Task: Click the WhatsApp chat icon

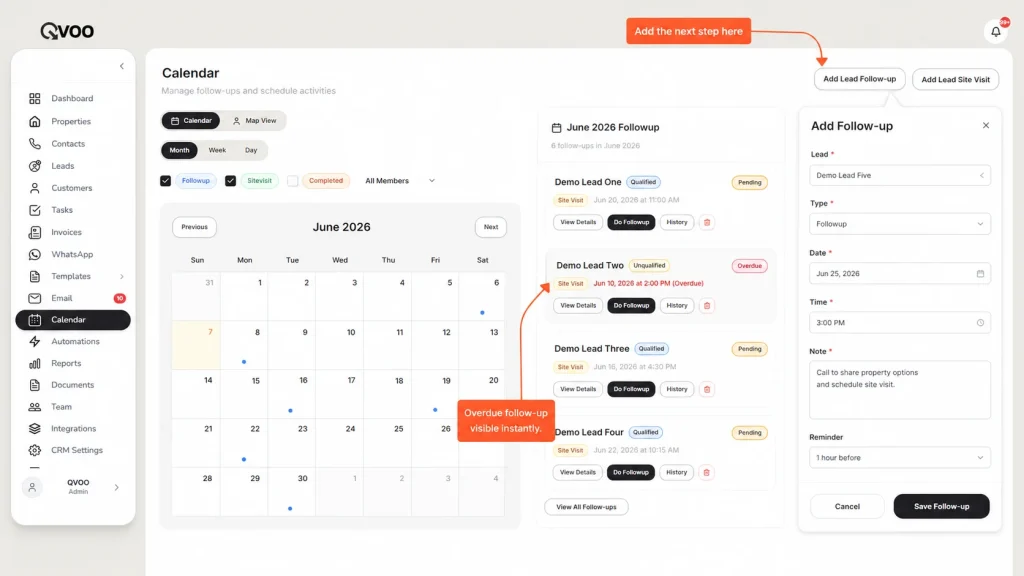Action: click(35, 255)
